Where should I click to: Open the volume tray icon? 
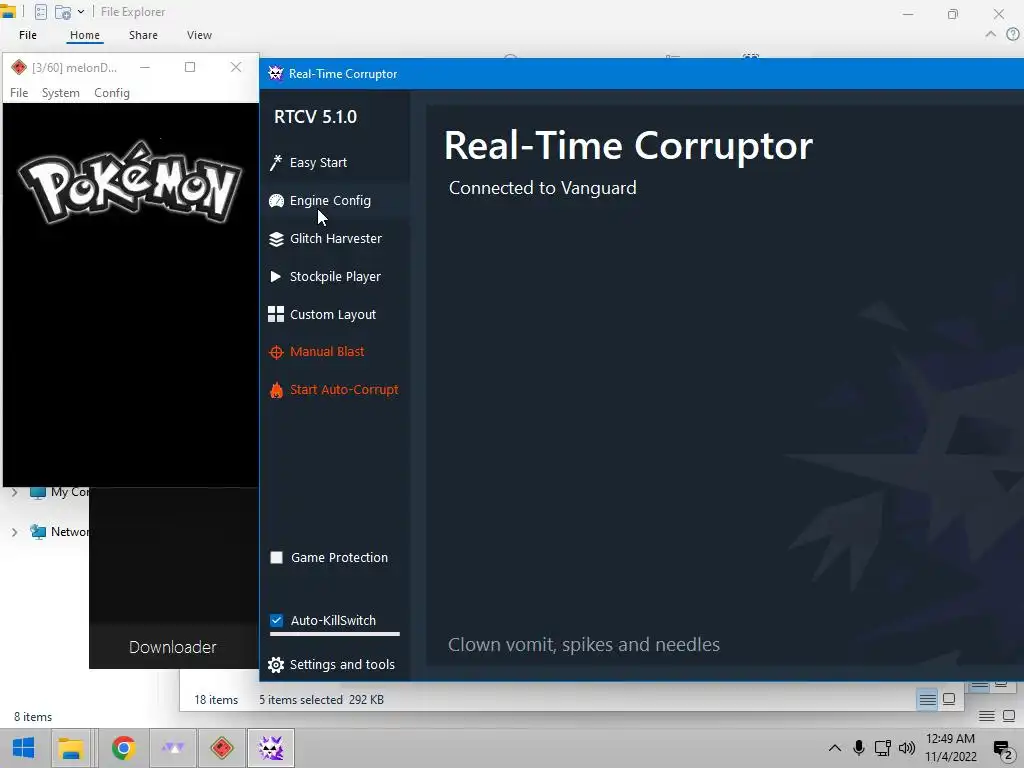tap(907, 748)
